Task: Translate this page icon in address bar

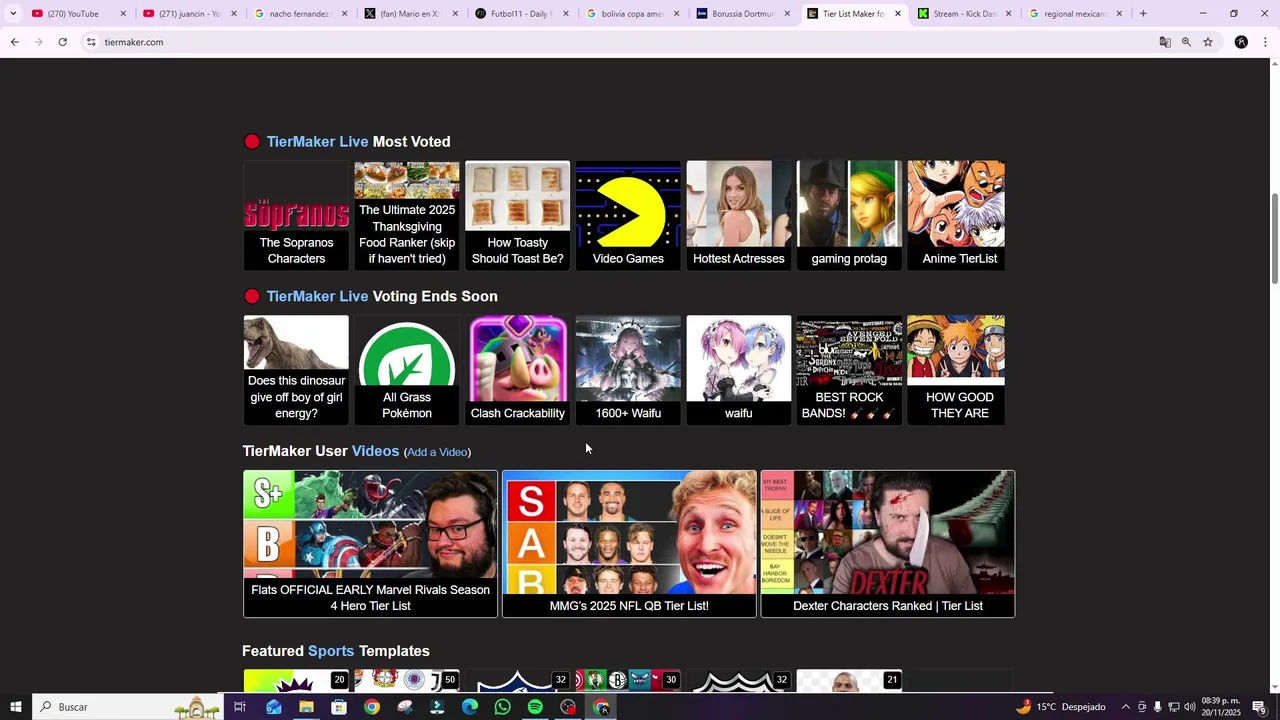Action: tap(1164, 42)
